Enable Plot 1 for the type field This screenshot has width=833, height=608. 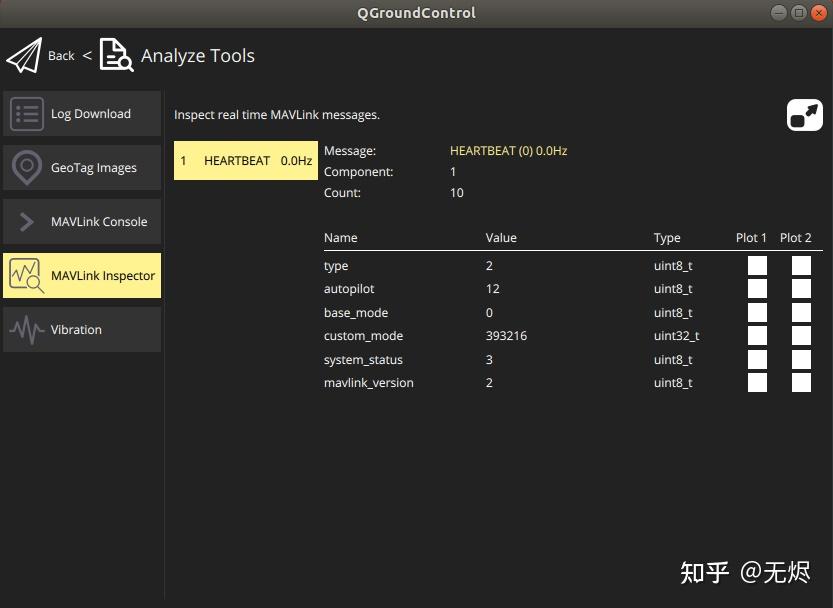[757, 265]
